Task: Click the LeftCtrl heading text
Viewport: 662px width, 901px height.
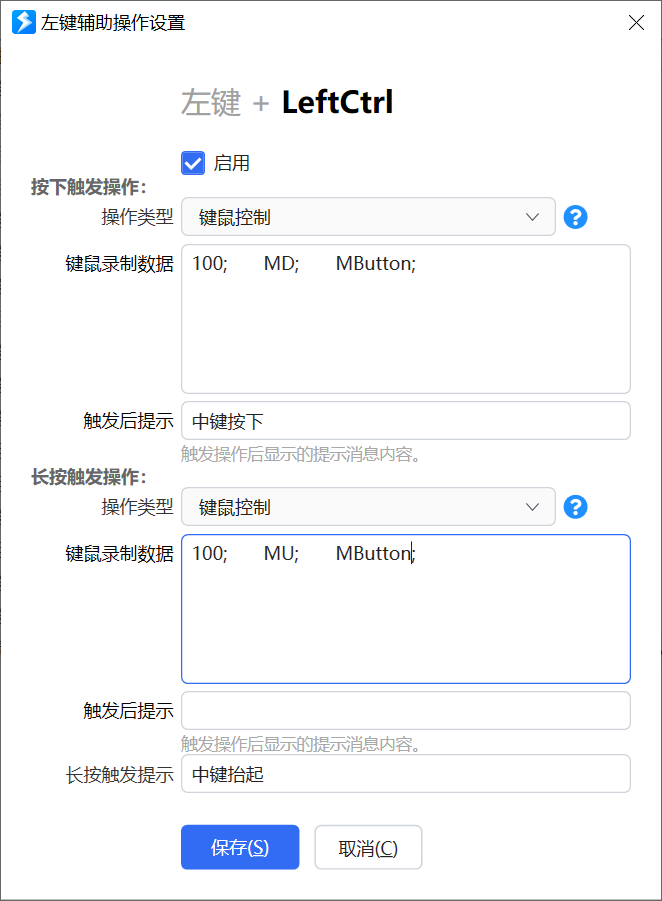Action: click(x=337, y=101)
